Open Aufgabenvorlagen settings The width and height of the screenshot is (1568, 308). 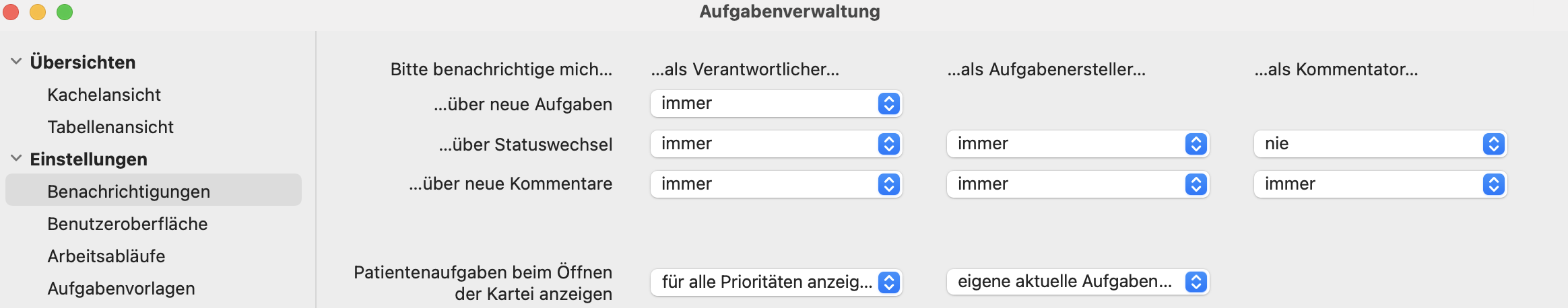click(x=121, y=288)
